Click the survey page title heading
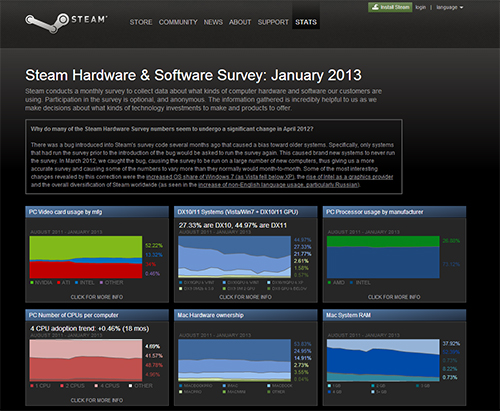Screen dimensions: 500x411 193,75
